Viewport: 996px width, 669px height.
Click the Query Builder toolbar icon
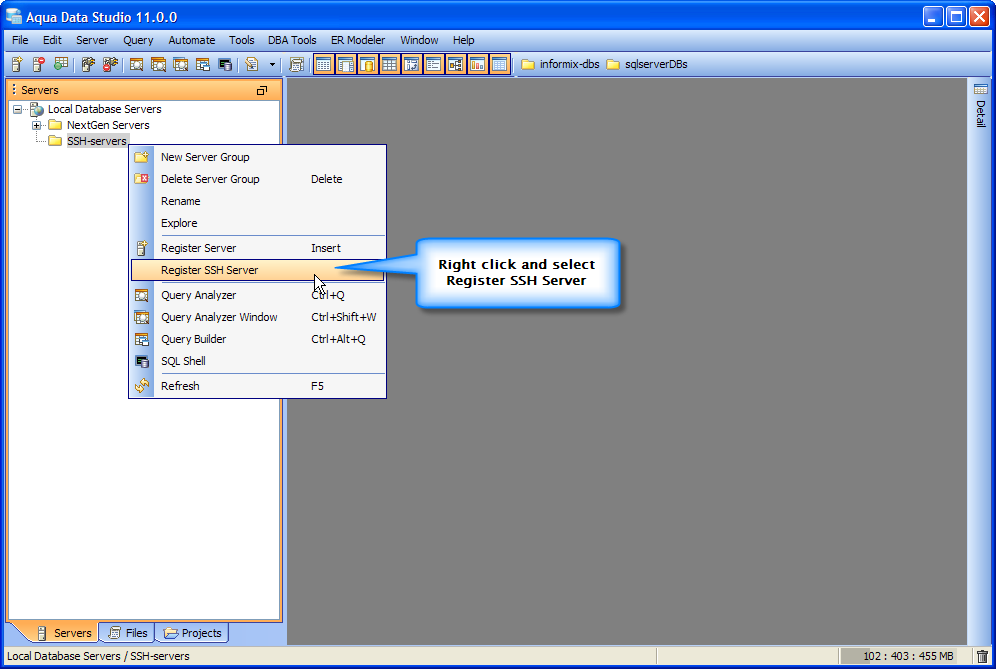point(203,64)
